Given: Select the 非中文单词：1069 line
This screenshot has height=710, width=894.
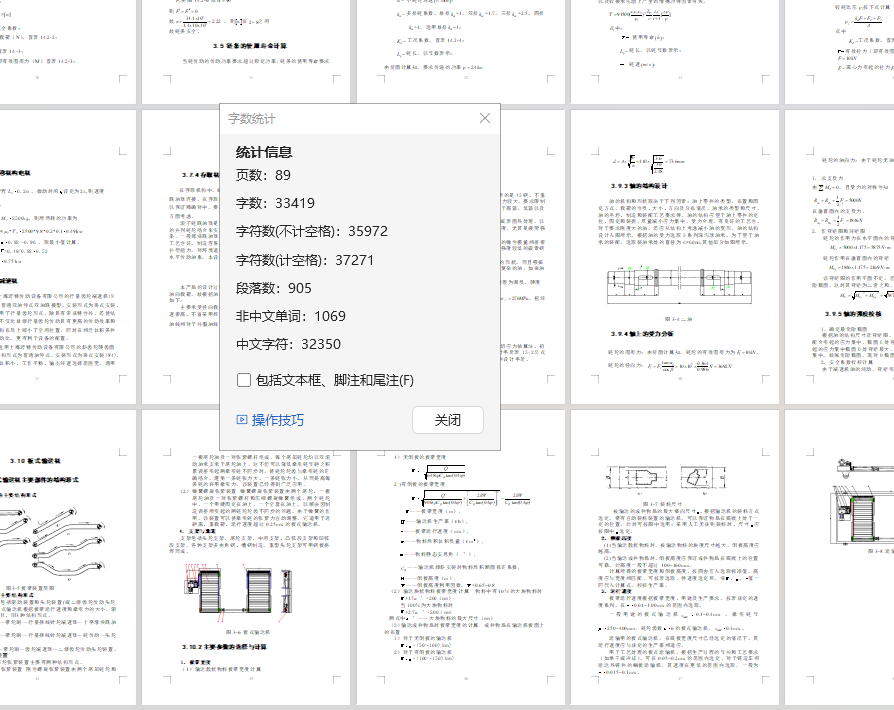Looking at the screenshot, I should [x=291, y=316].
